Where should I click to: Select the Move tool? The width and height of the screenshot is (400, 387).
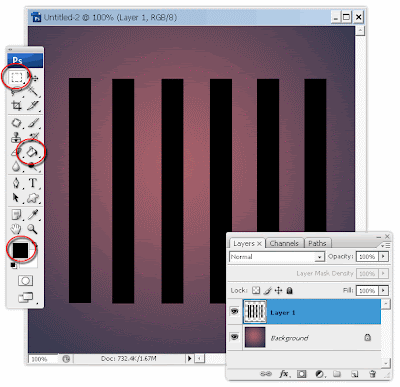coord(34,78)
